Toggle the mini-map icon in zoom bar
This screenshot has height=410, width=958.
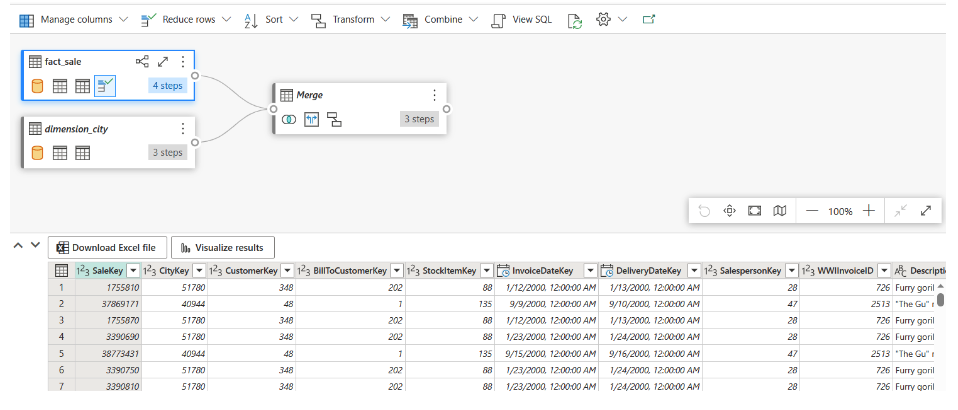click(x=779, y=211)
